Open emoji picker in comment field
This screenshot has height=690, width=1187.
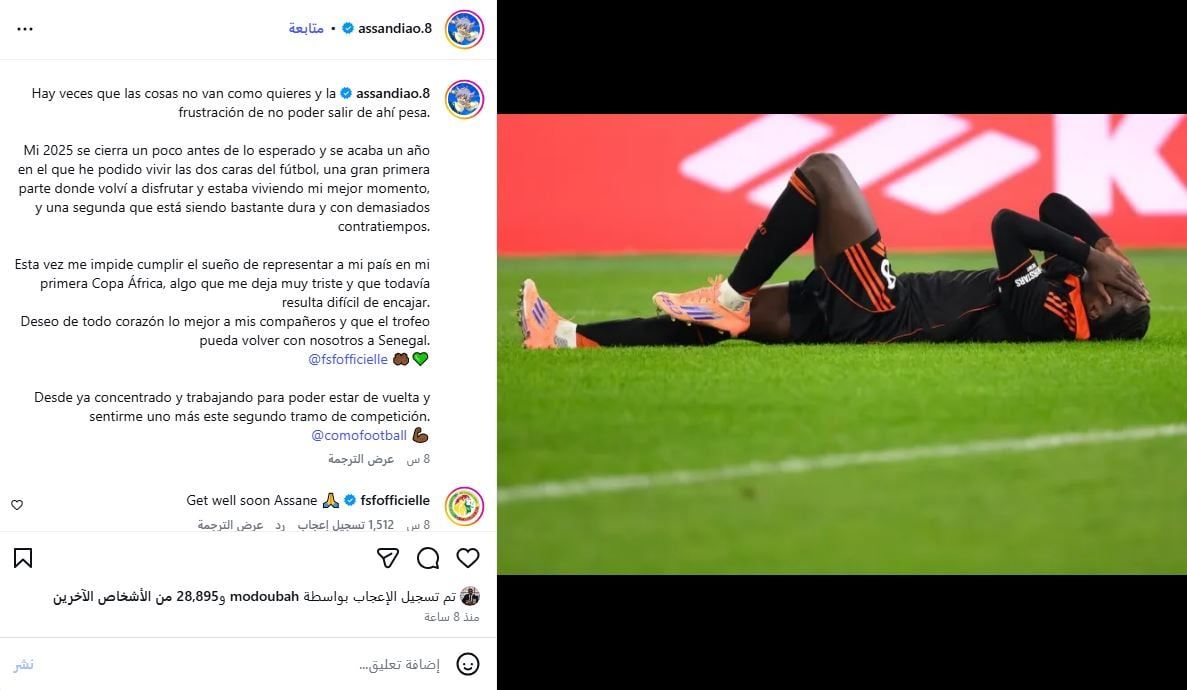tap(468, 664)
